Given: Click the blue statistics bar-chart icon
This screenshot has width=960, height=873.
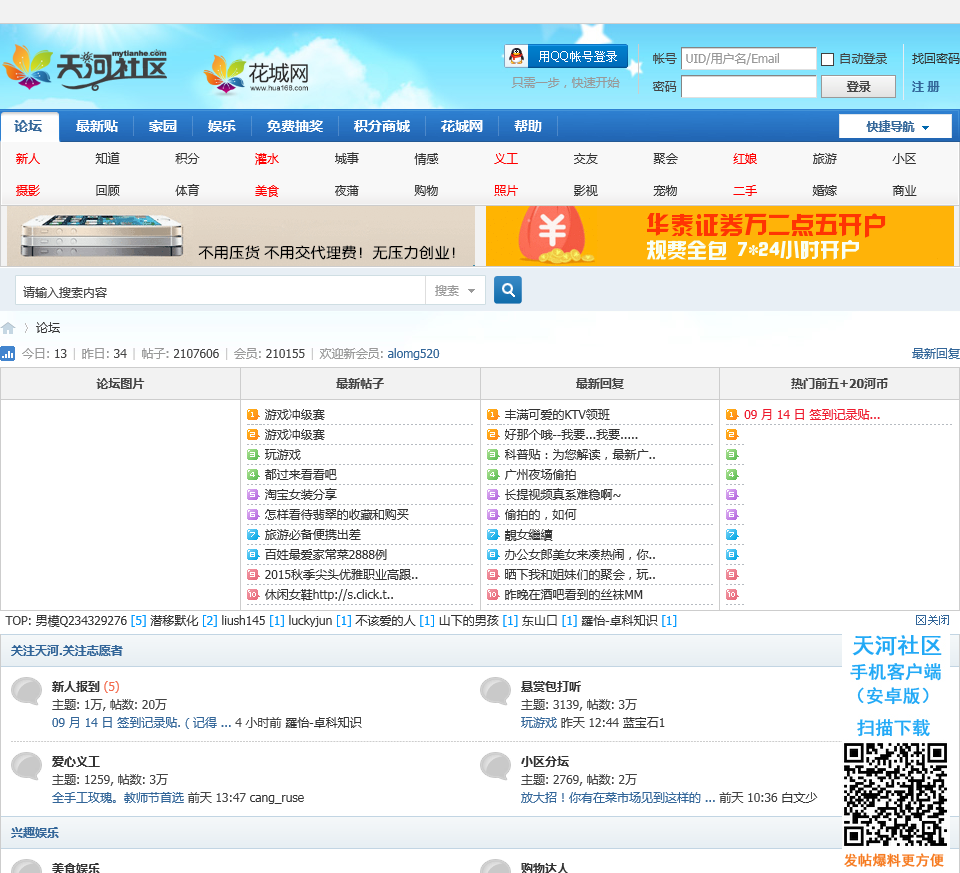Looking at the screenshot, I should [x=7, y=353].
